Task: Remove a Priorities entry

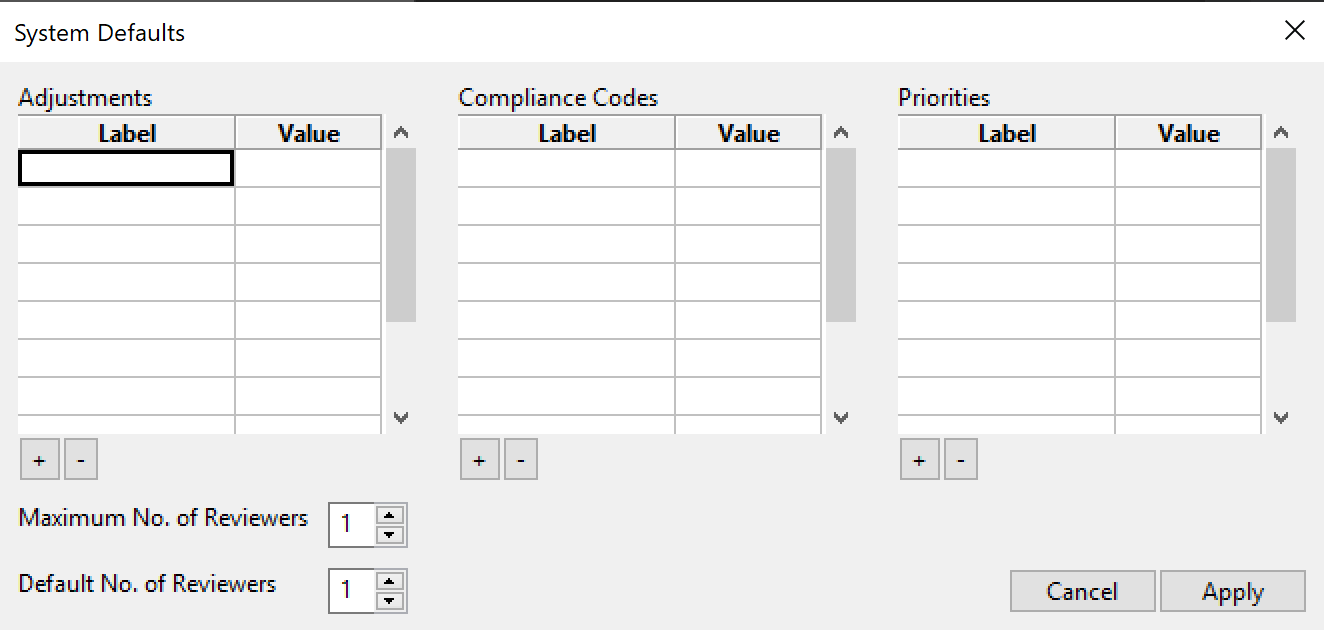Action: 961,460
